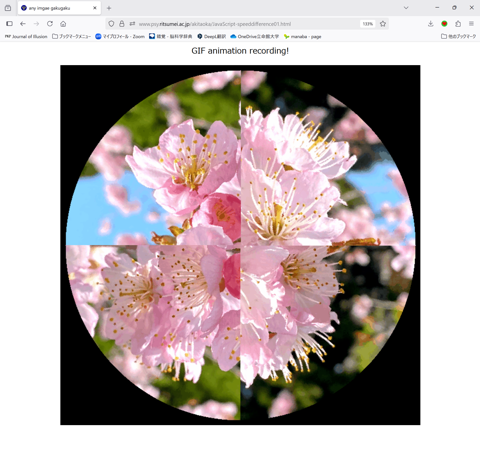Viewport: 480px width, 462px height.
Task: Go forward one page
Action: pos(36,24)
